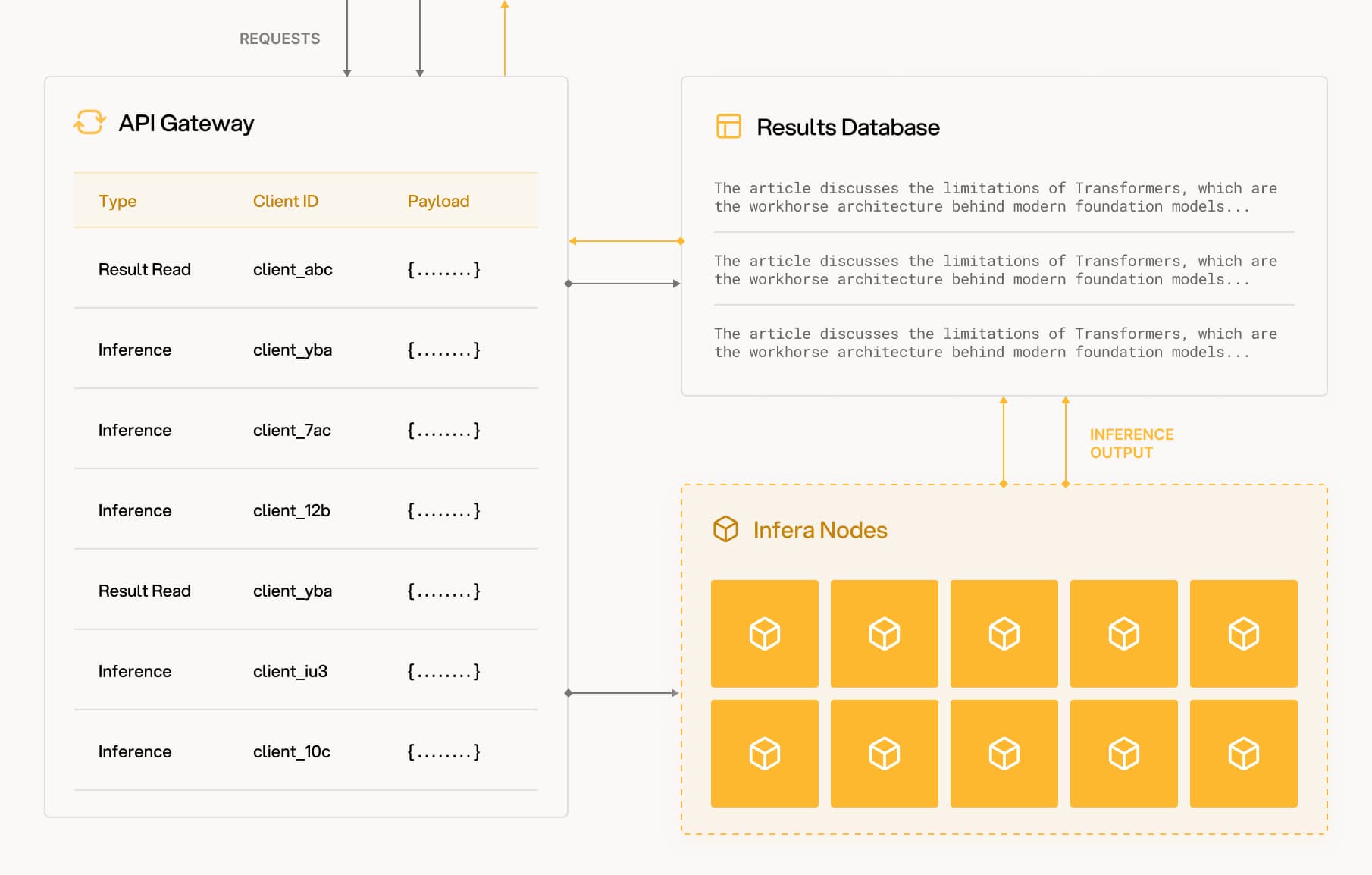Select the last node tile in bottom row
Image resolution: width=1372 pixels, height=875 pixels.
click(x=1243, y=753)
